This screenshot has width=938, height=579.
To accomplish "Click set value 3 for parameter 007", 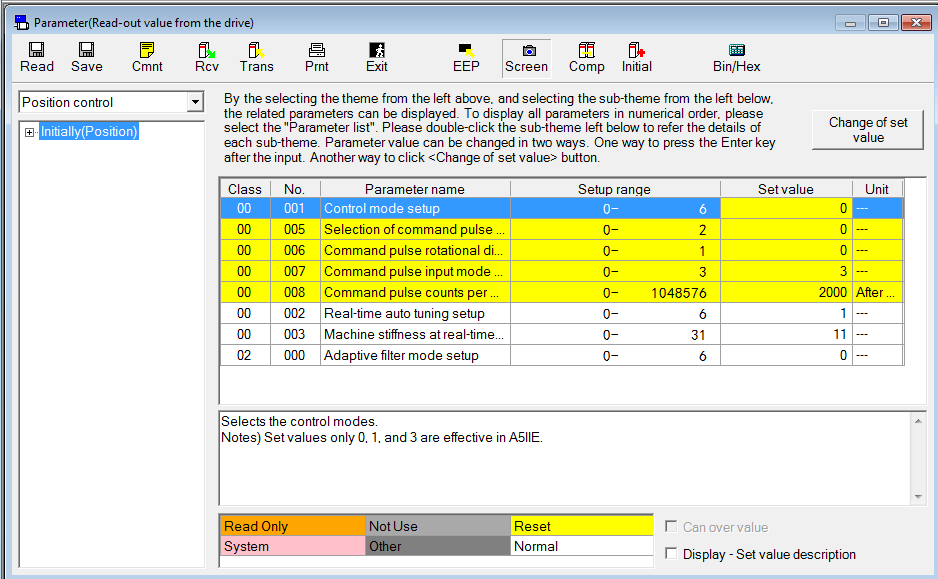I will click(786, 272).
